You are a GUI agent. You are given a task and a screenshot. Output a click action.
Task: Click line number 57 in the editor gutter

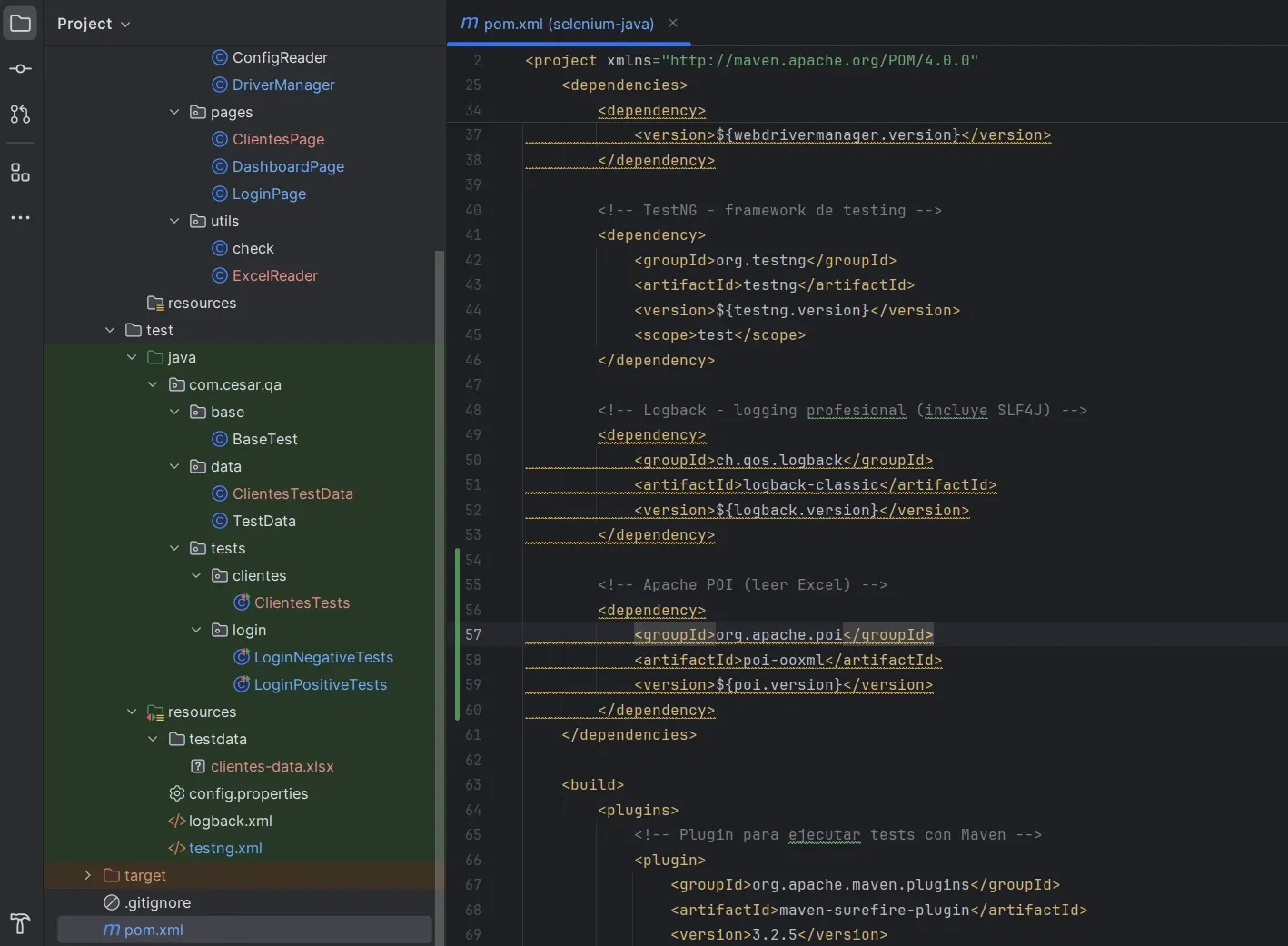tap(473, 634)
